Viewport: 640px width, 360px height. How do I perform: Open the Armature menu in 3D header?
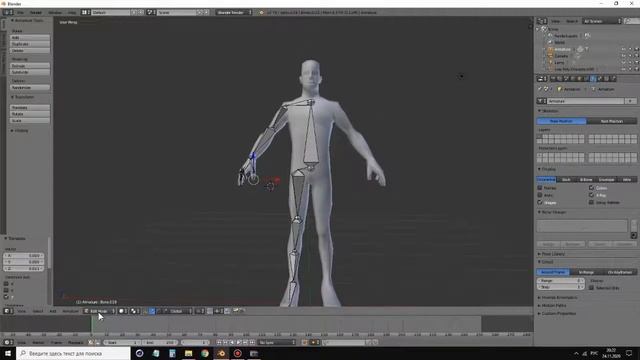70,311
